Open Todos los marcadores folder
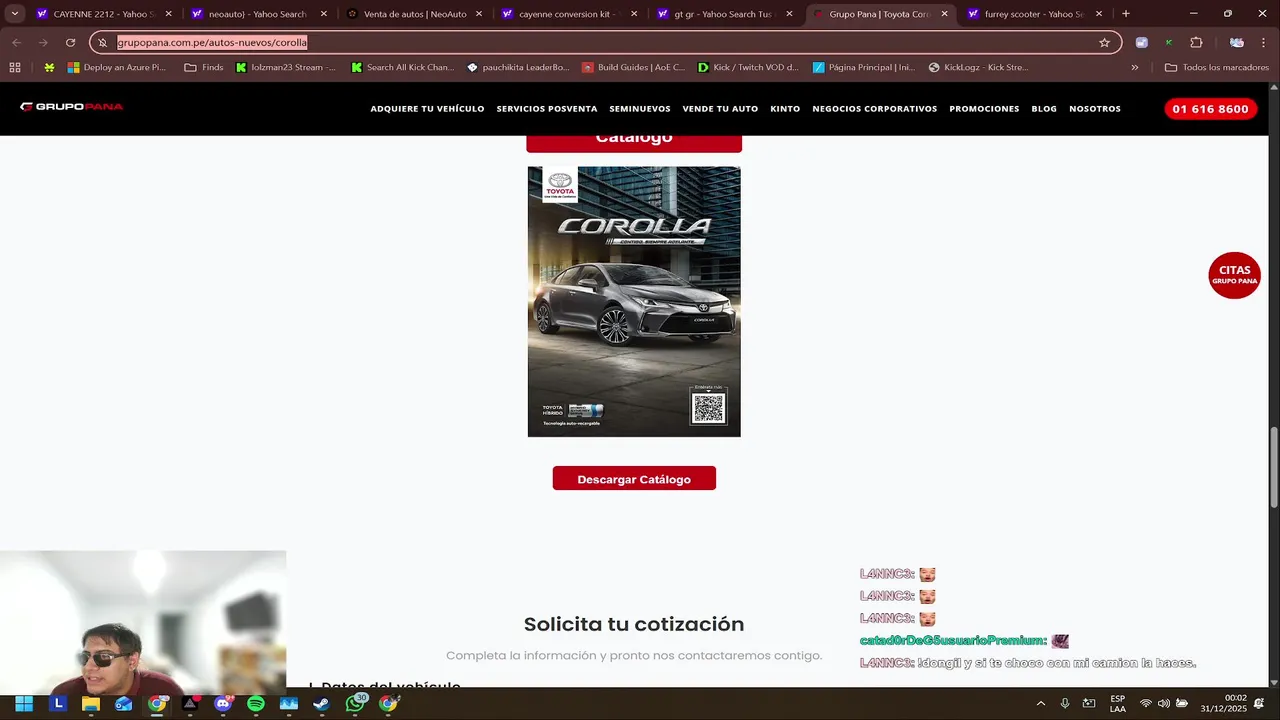Viewport: 1280px width, 720px height. 1217,68
